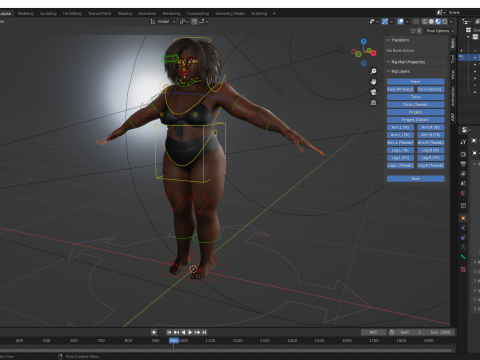480x360 pixels.
Task: Select material preview shading
Action: (x=438, y=21)
